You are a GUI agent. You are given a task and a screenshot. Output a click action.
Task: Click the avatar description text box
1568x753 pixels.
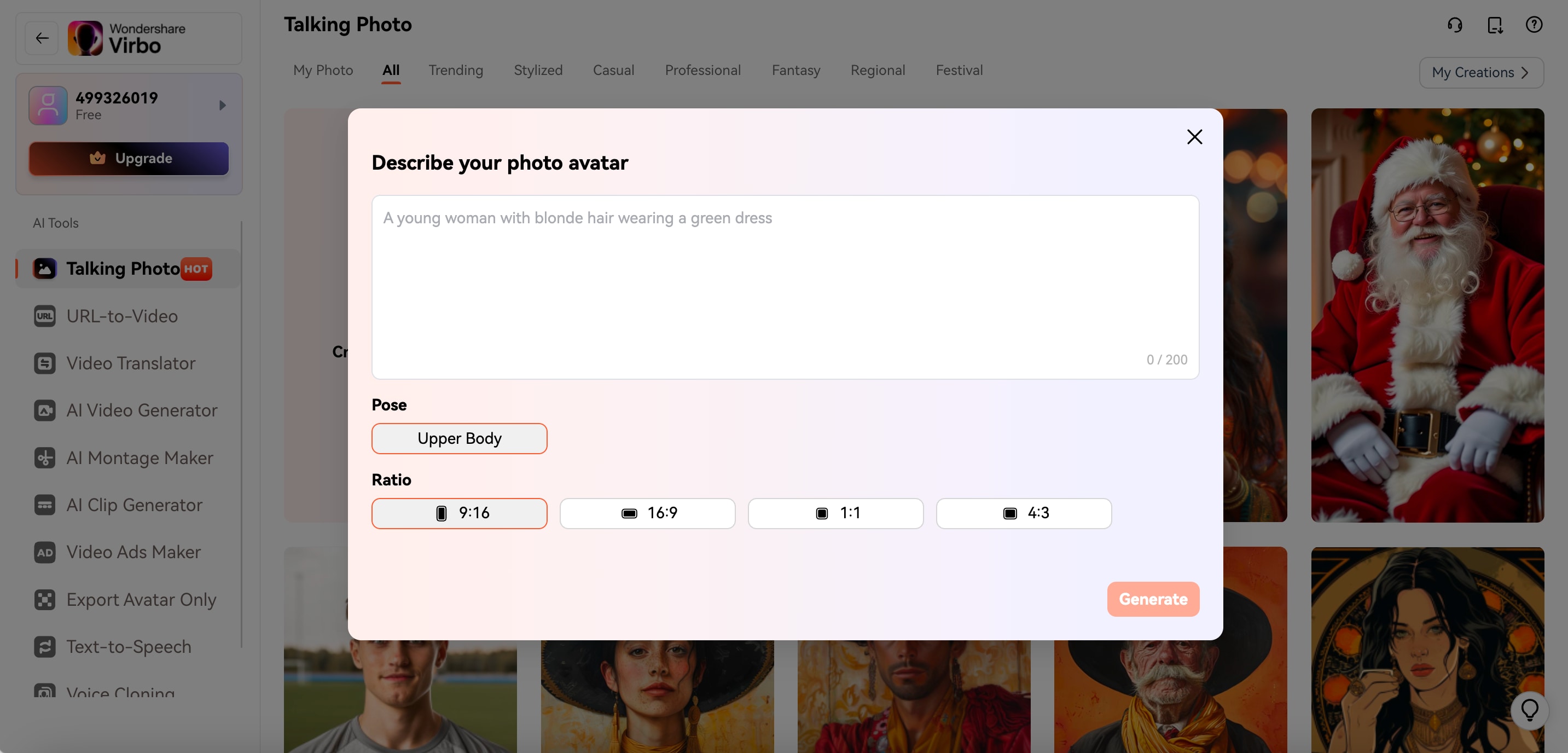785,286
